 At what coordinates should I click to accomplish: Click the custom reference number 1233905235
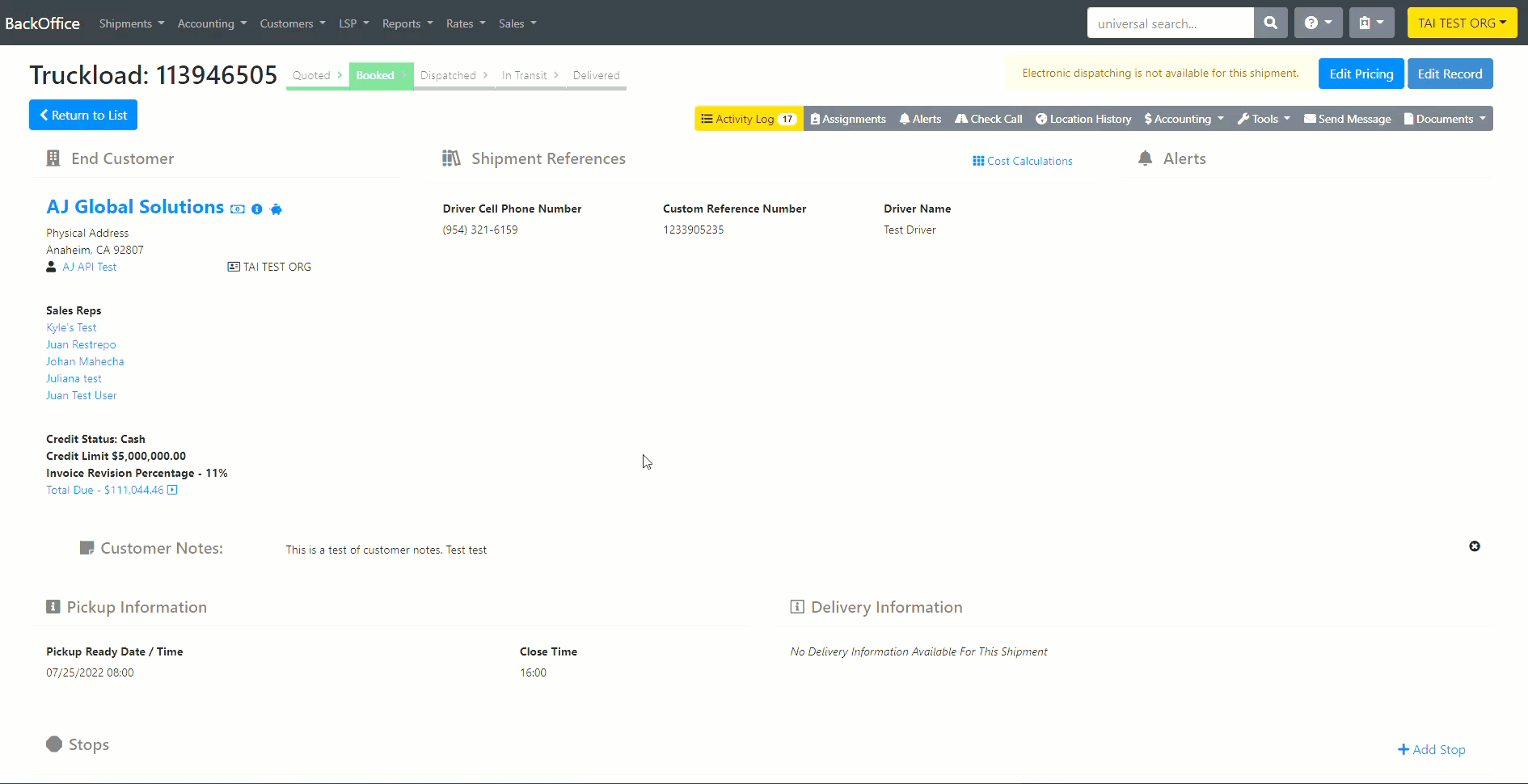694,230
